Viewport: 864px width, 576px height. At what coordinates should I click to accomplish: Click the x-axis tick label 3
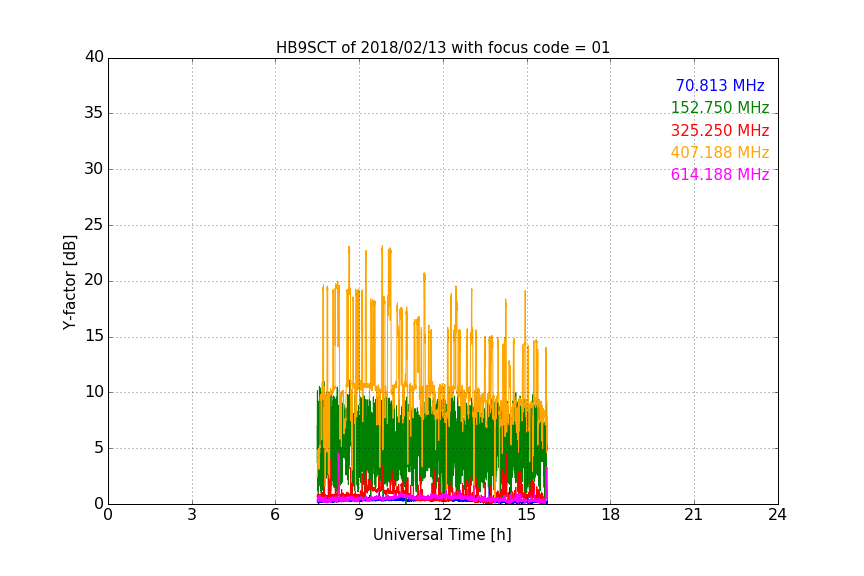[192, 515]
